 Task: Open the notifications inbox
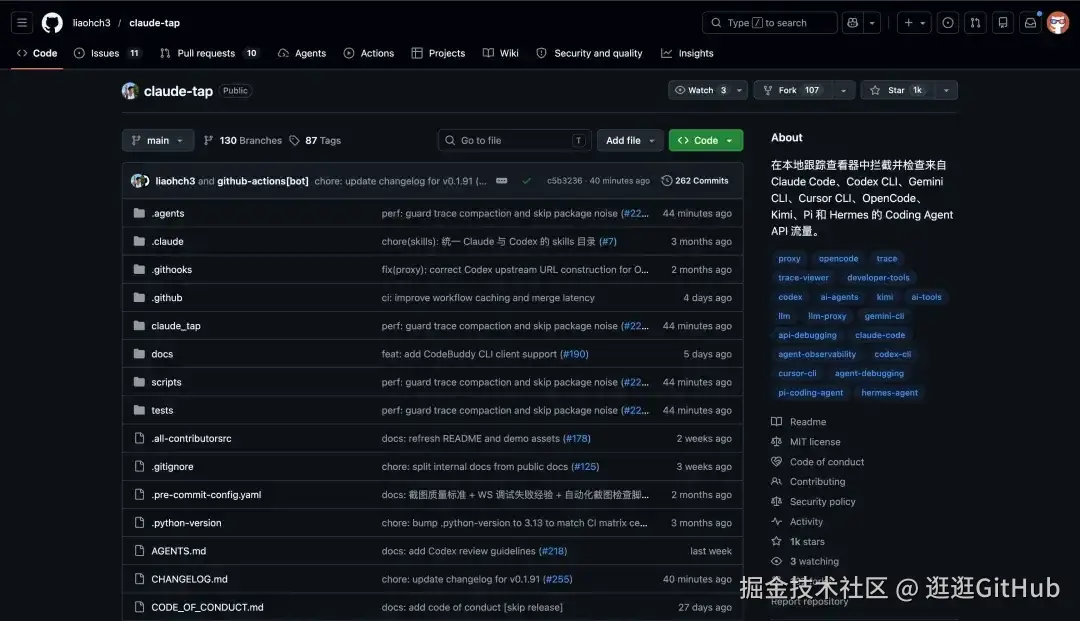click(1030, 23)
